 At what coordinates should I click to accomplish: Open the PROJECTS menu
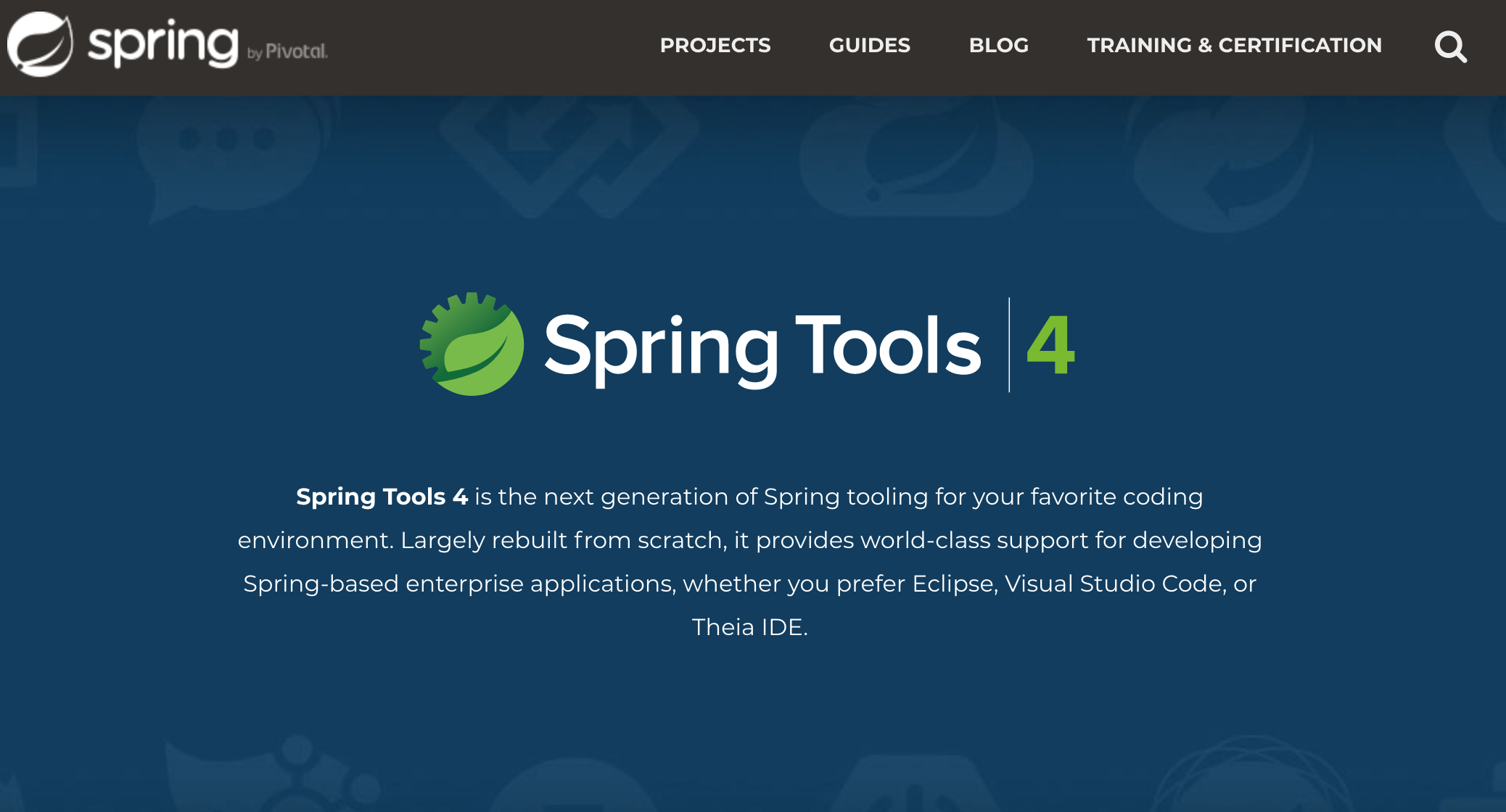[x=715, y=45]
